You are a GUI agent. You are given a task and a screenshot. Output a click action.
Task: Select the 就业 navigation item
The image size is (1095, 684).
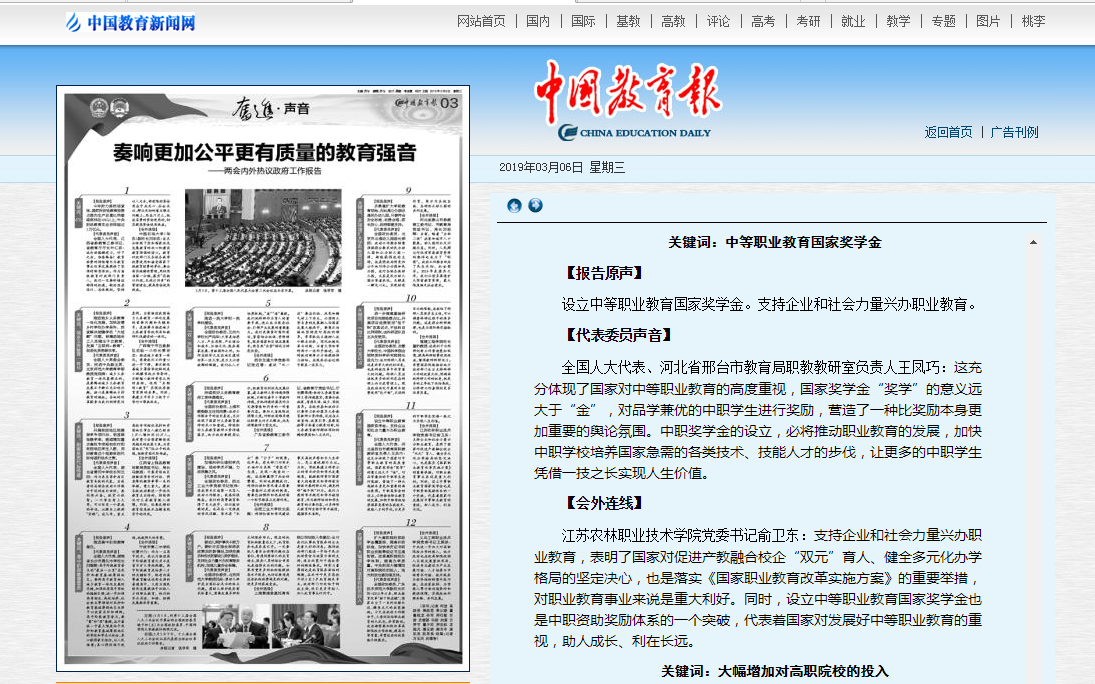[853, 21]
